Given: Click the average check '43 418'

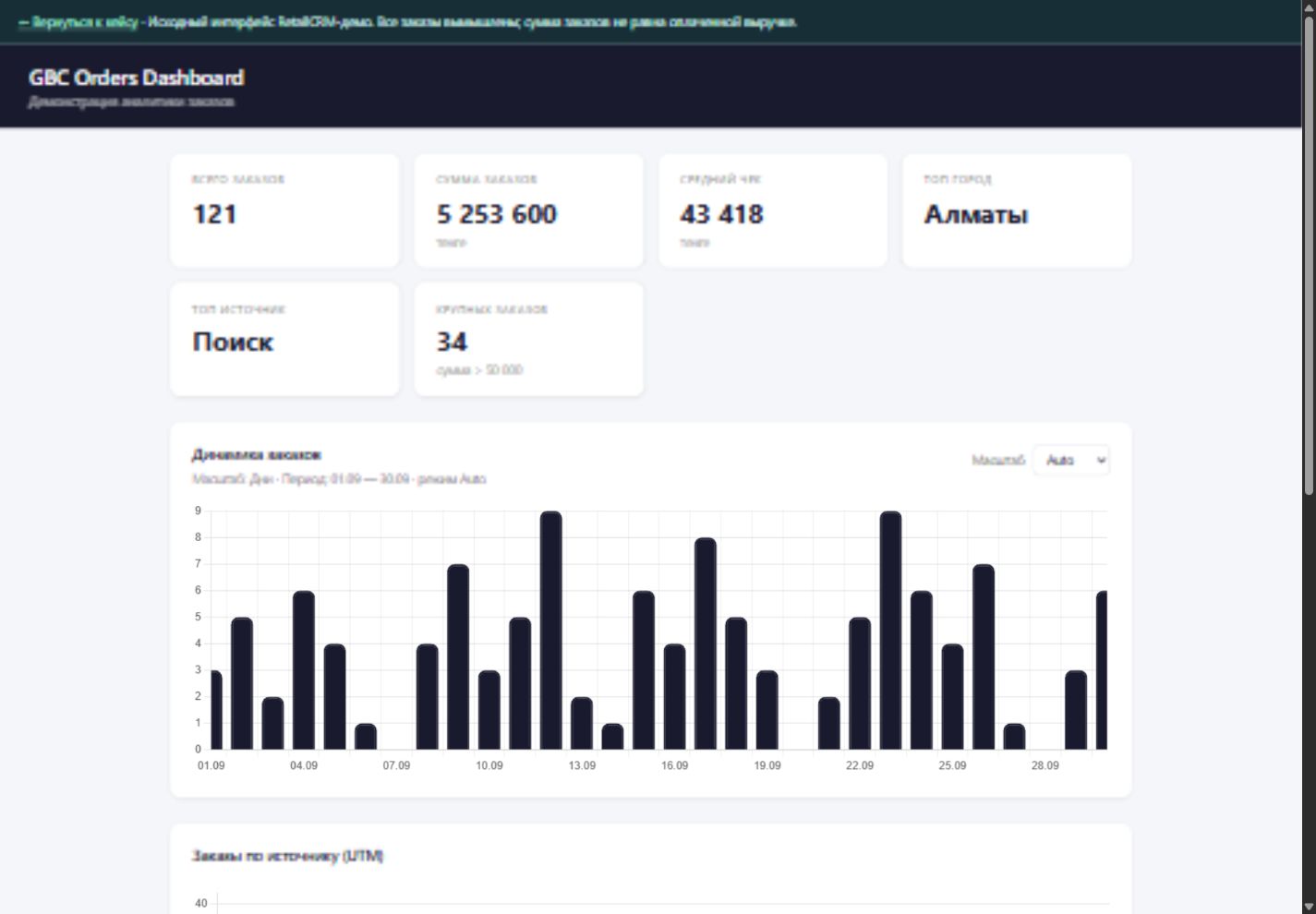Looking at the screenshot, I should (721, 214).
